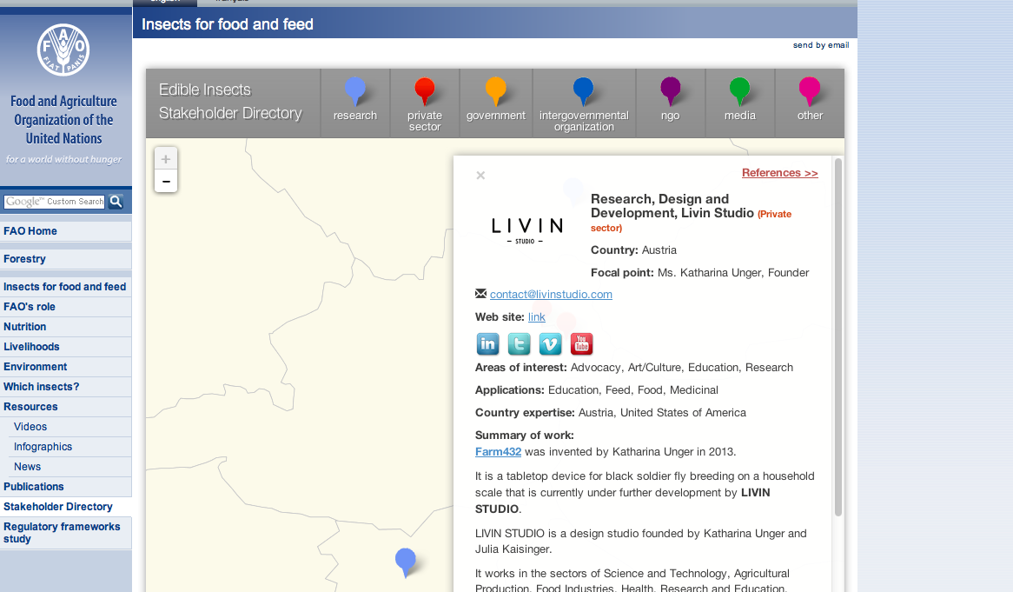Screen dimensions: 1013x592
Task: Click the LIVIN Studio logo
Action: tap(527, 230)
